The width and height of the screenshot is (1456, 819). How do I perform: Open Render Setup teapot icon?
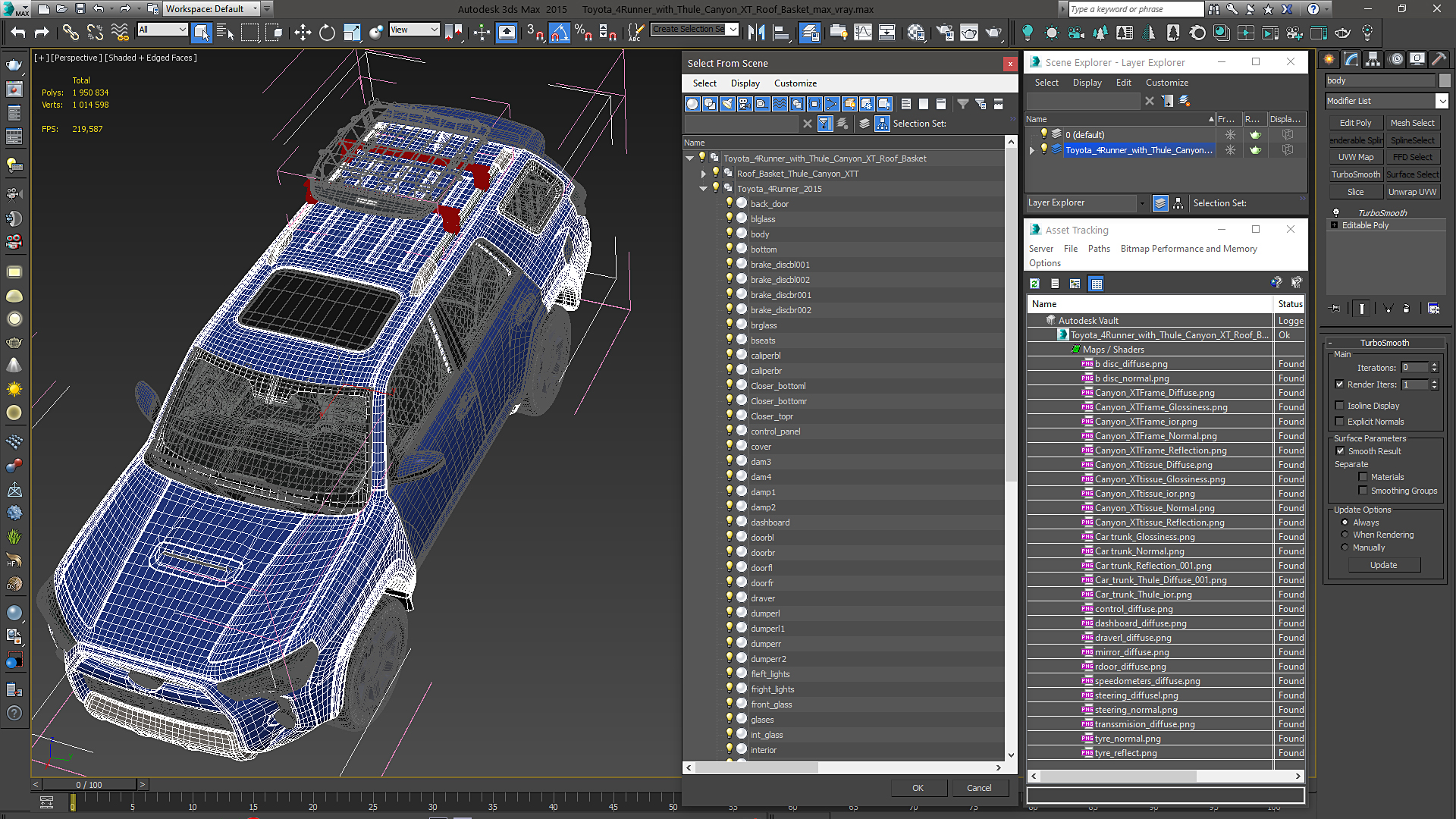click(x=945, y=32)
